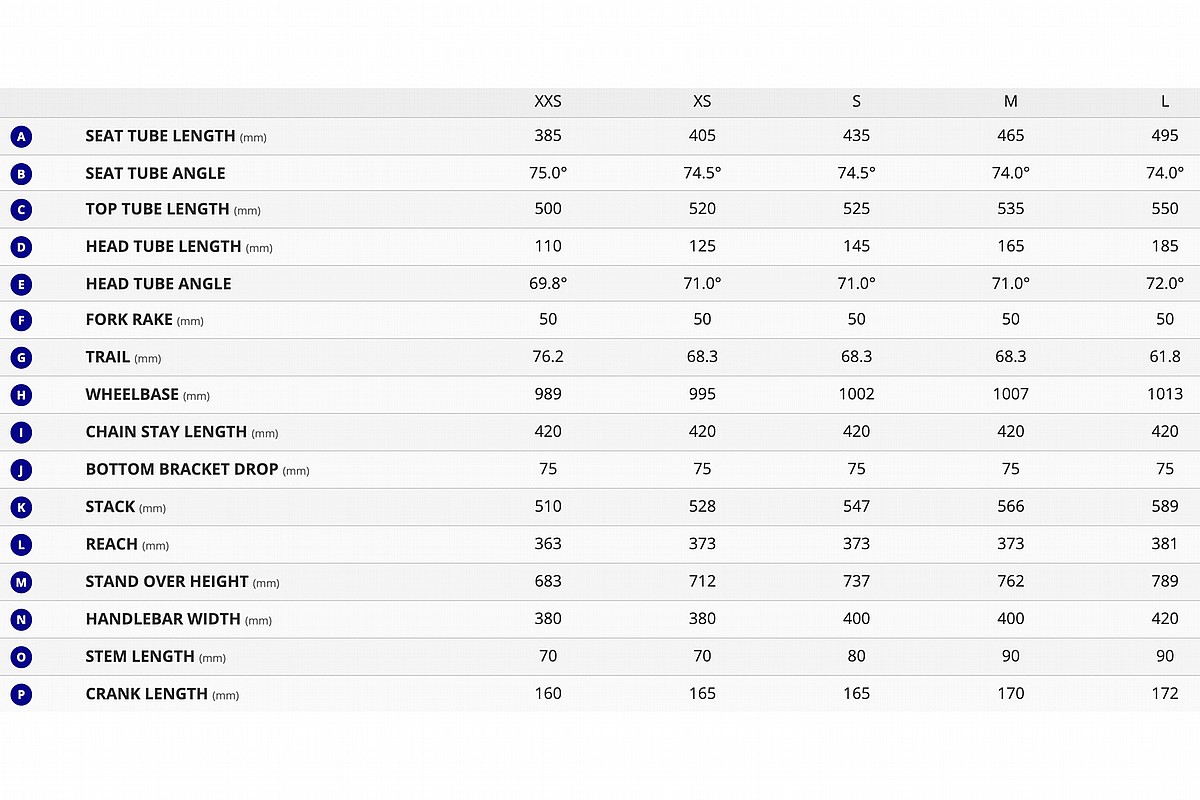This screenshot has width=1200, height=800.
Task: Choose the M size column header
Action: 1011,101
